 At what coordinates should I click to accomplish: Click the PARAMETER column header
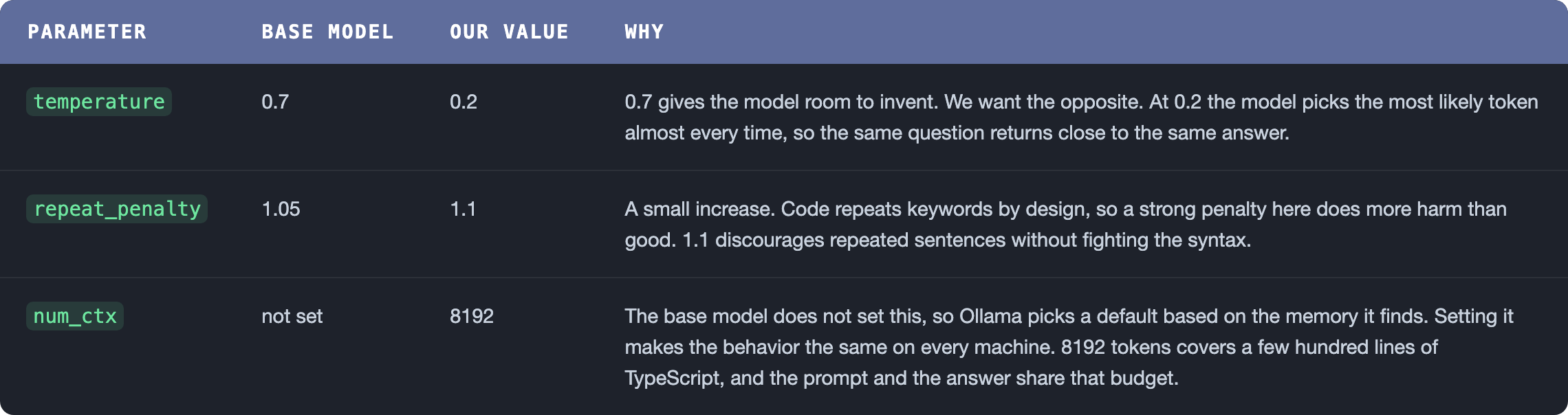coord(87,32)
